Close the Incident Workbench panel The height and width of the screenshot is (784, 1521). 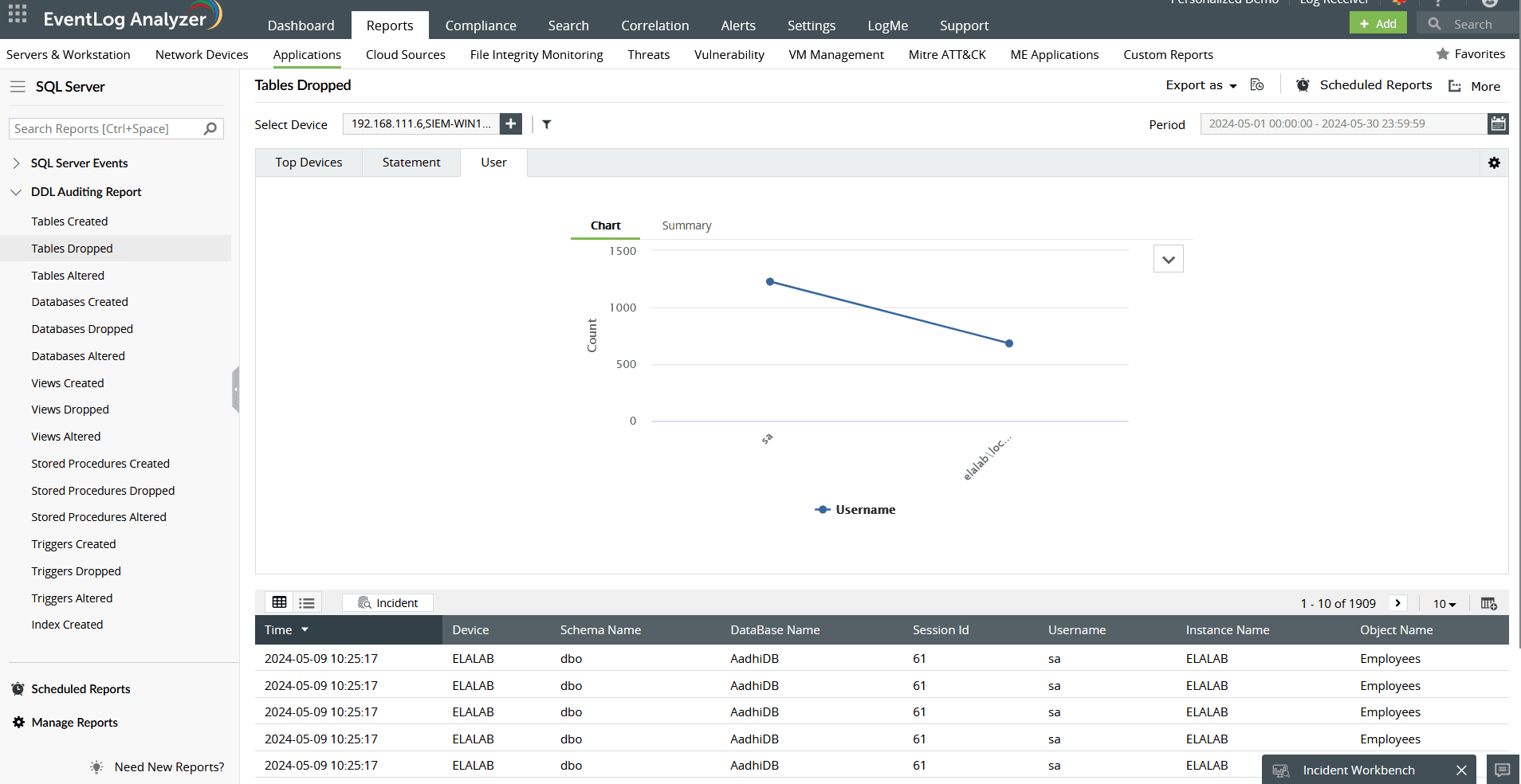coord(1461,770)
